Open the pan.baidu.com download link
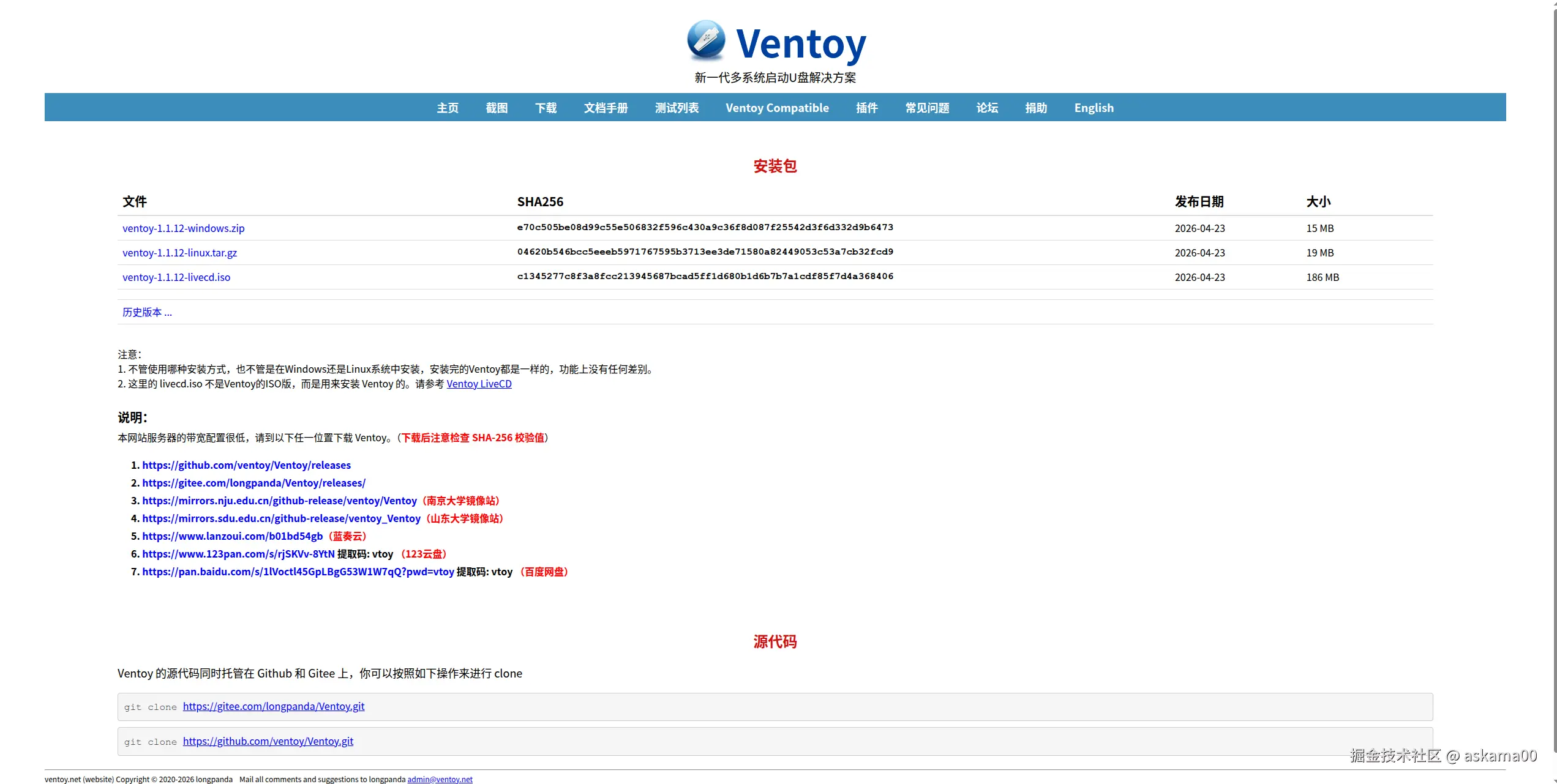The width and height of the screenshot is (1557, 784). coord(298,572)
